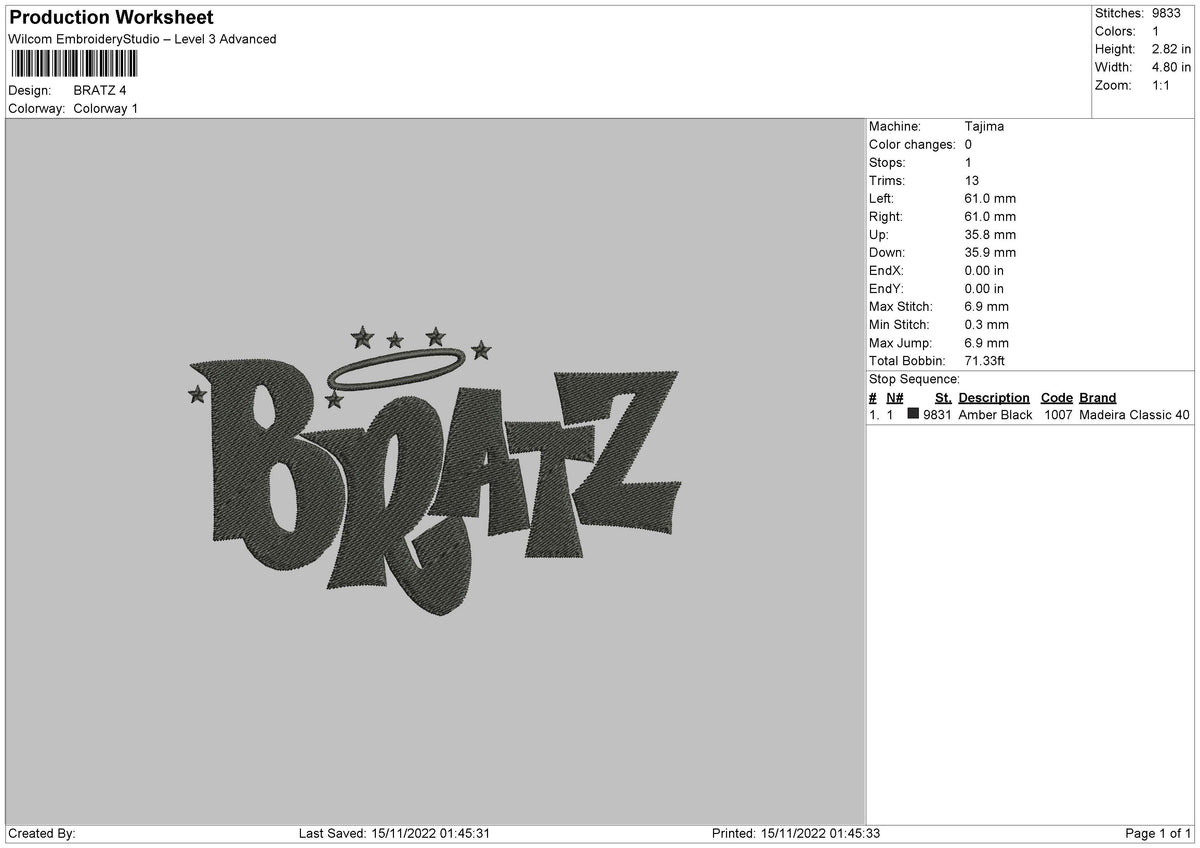Viewport: 1200px width, 848px height.
Task: Select the checkbox-style square in stop sequence row 1
Action: click(x=913, y=415)
